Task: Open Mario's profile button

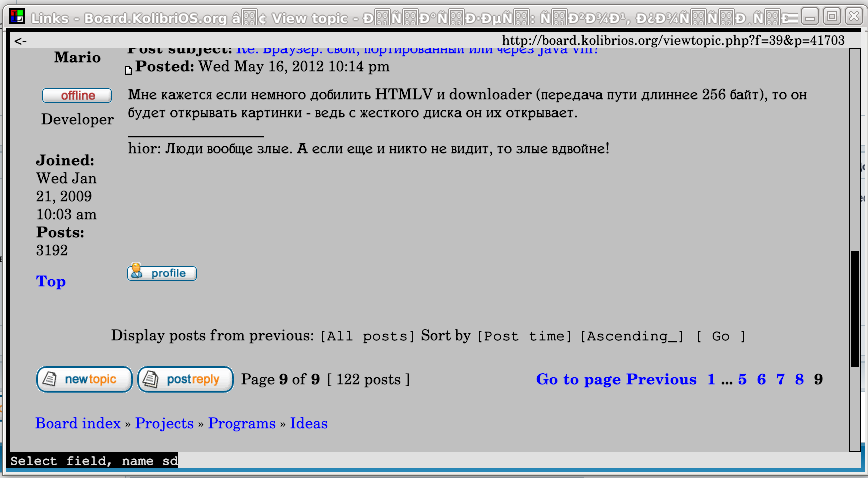Action: [162, 273]
